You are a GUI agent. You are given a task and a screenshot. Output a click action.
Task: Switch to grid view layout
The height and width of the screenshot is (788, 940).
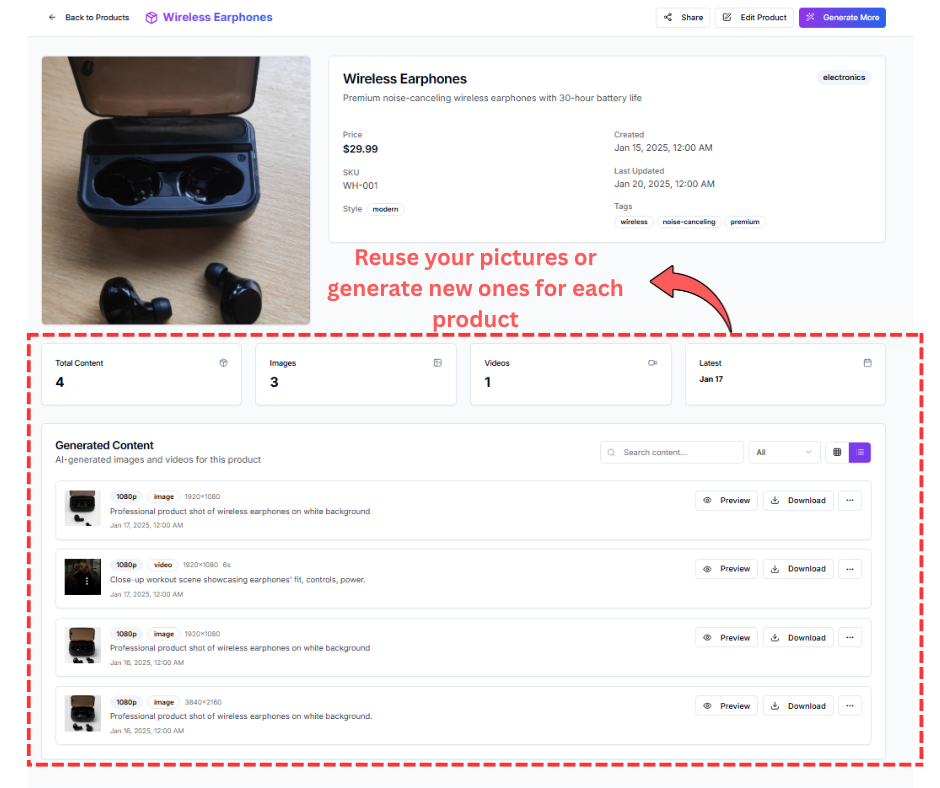pos(837,453)
